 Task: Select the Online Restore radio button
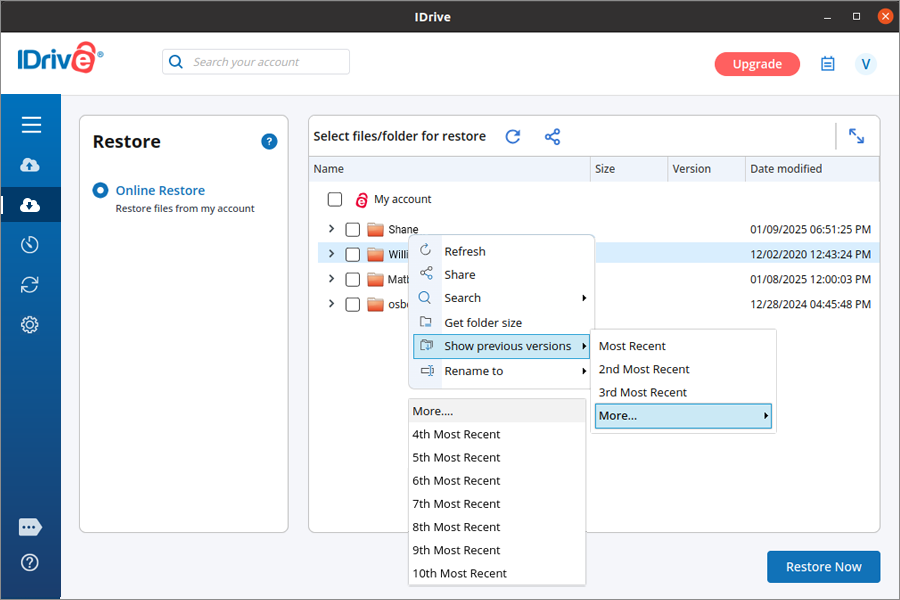(x=100, y=191)
